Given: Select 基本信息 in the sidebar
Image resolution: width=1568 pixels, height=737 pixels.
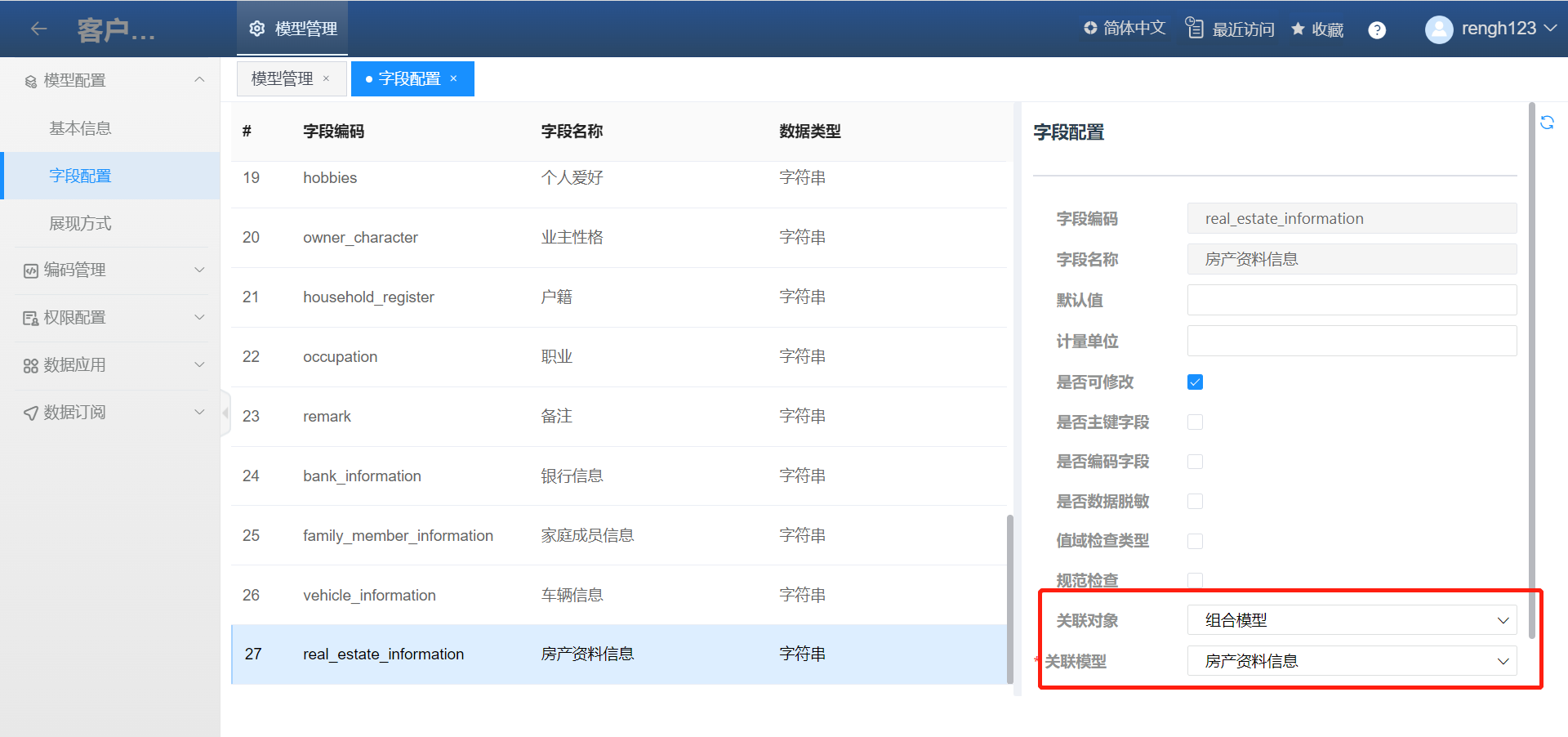Looking at the screenshot, I should click(80, 128).
